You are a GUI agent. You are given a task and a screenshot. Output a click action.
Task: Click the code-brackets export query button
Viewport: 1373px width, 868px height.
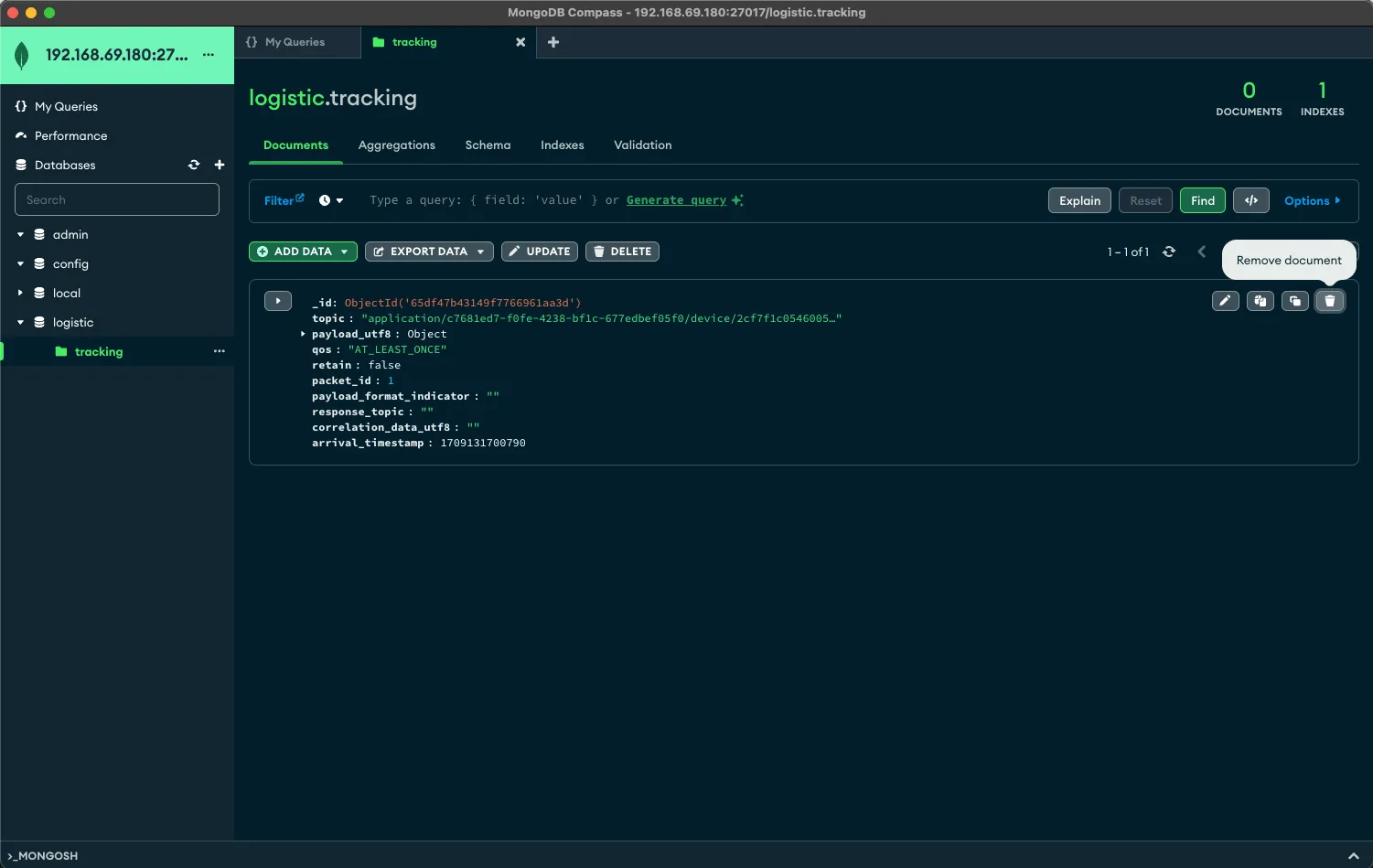tap(1251, 200)
